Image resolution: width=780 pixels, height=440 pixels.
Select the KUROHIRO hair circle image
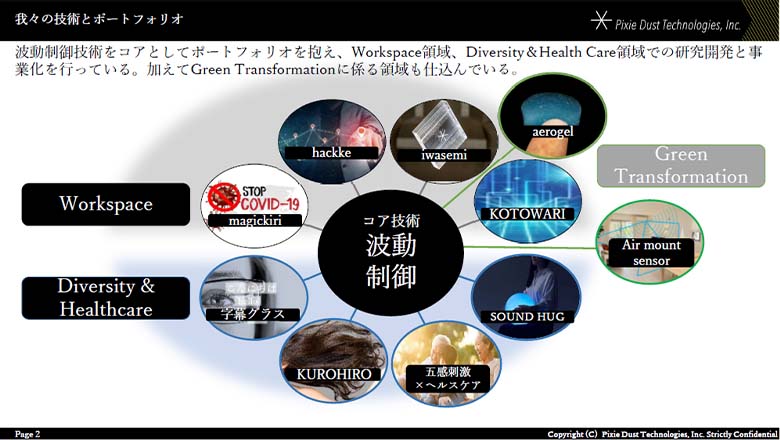click(x=333, y=360)
